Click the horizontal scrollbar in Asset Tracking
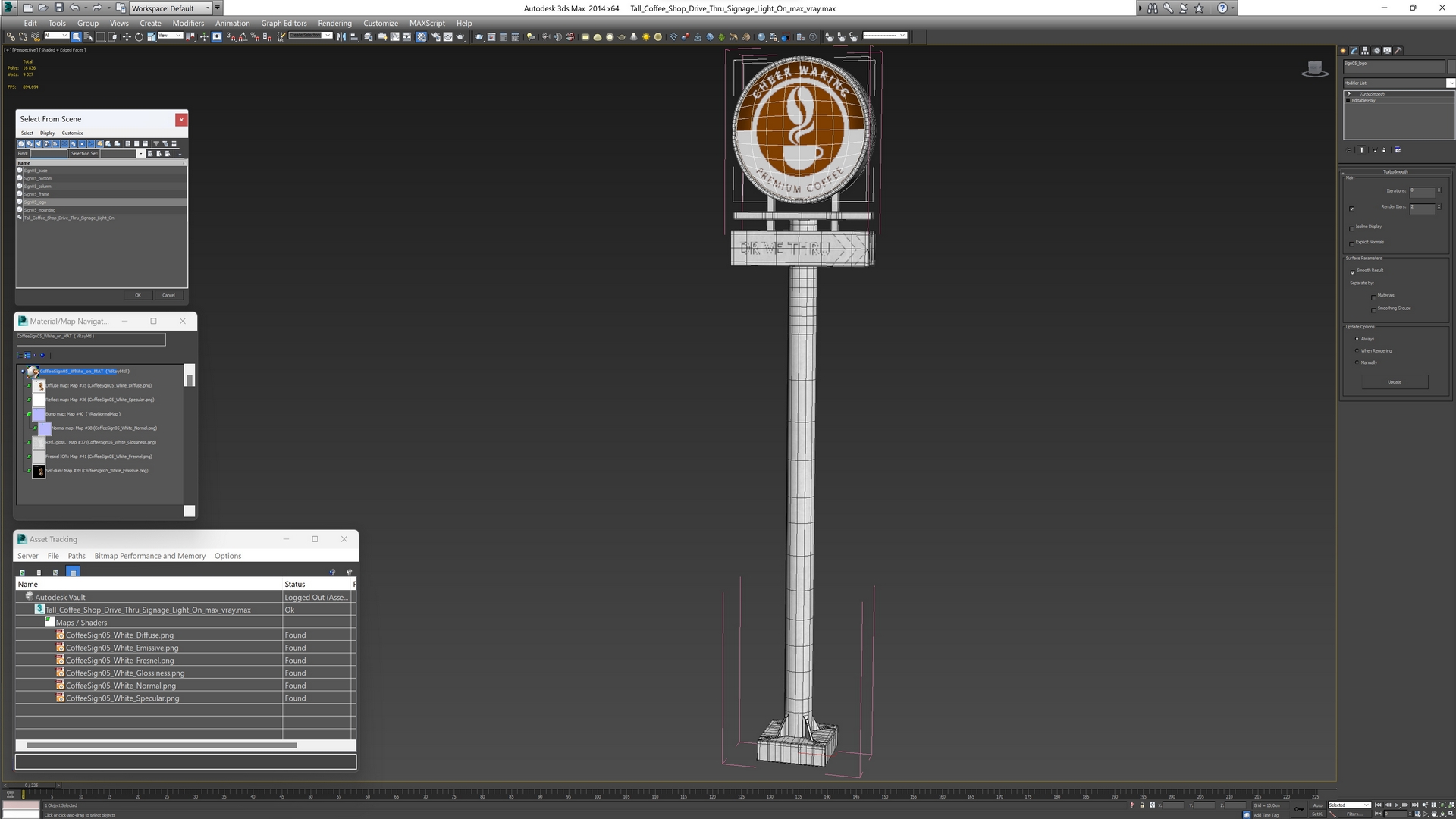Image resolution: width=1456 pixels, height=819 pixels. click(161, 745)
